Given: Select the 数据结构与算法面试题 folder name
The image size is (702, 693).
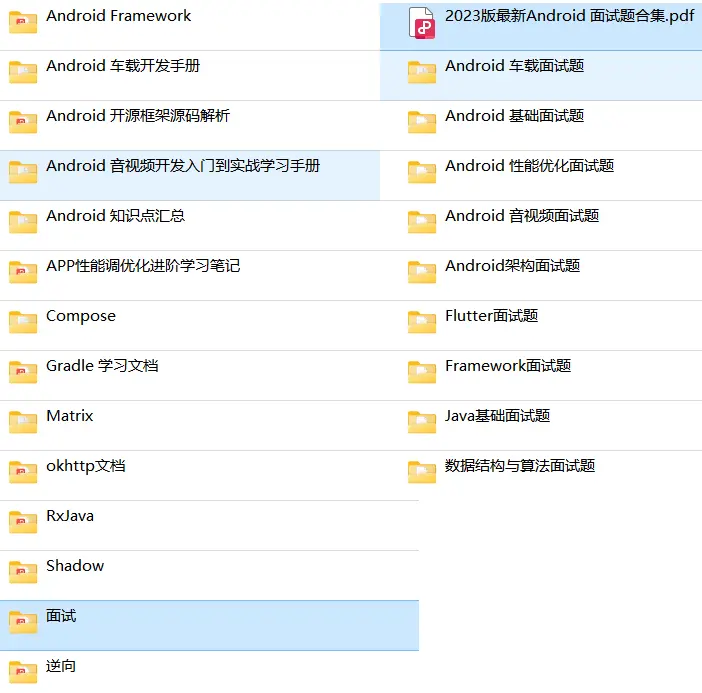Looking at the screenshot, I should (x=520, y=466).
